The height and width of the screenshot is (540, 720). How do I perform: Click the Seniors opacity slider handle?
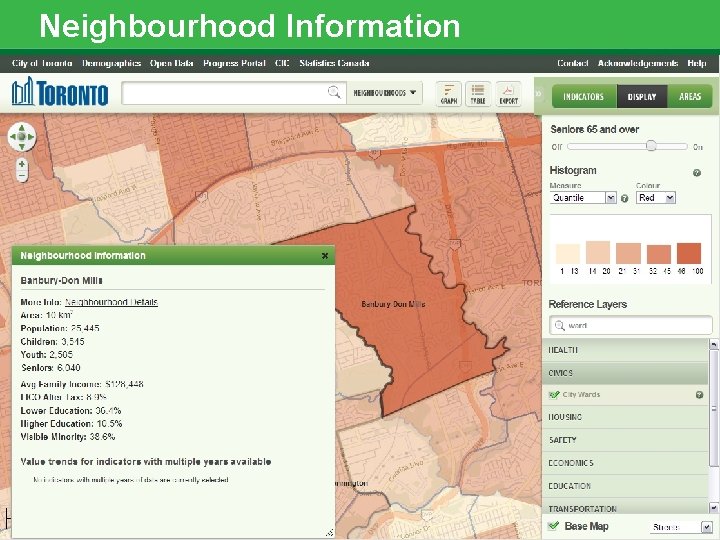[651, 146]
